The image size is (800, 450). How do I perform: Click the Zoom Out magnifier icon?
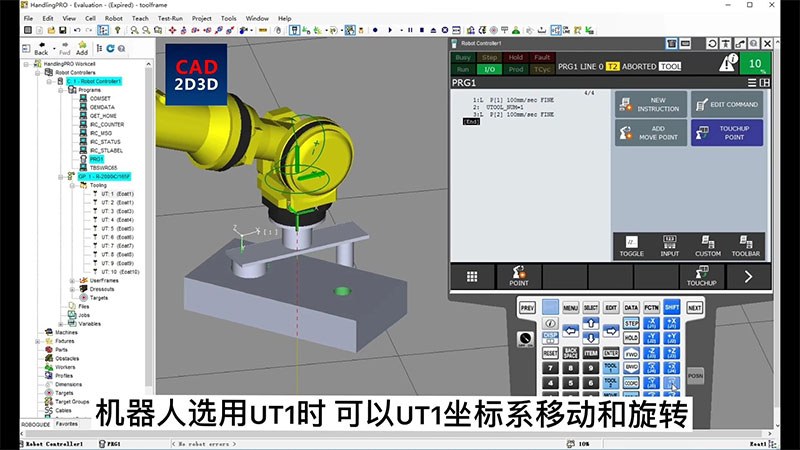146,31
